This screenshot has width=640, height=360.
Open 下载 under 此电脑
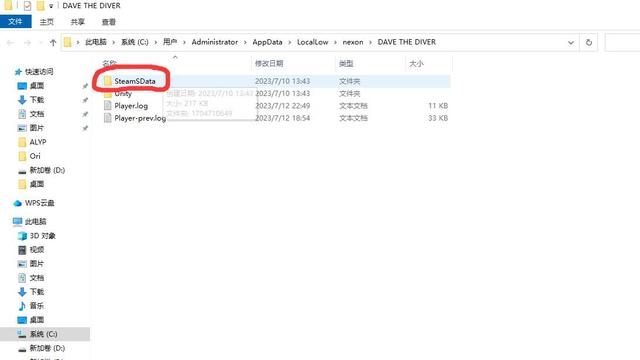(x=37, y=292)
